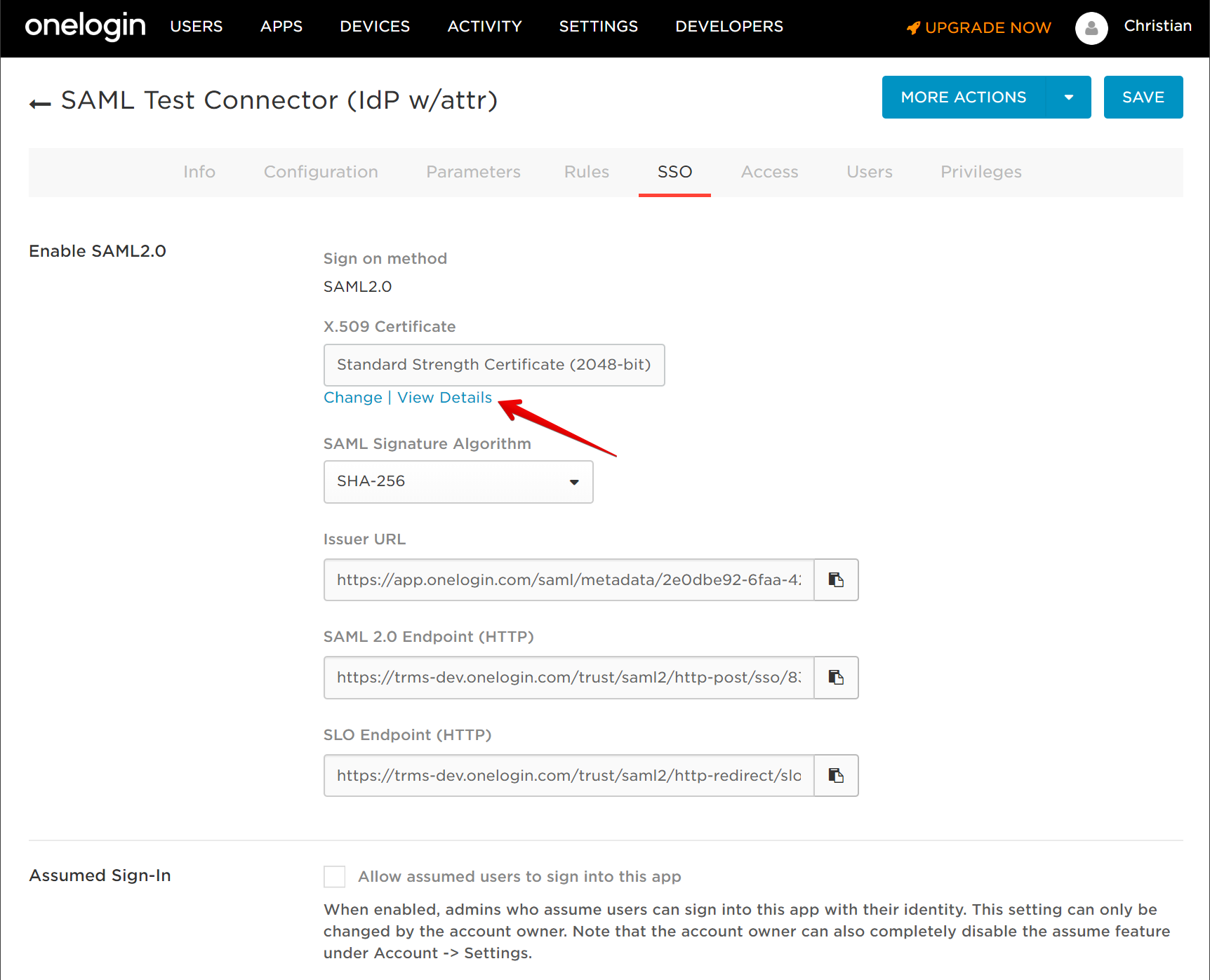Click 'Allow assumed users to sign into this app' label

(x=520, y=877)
